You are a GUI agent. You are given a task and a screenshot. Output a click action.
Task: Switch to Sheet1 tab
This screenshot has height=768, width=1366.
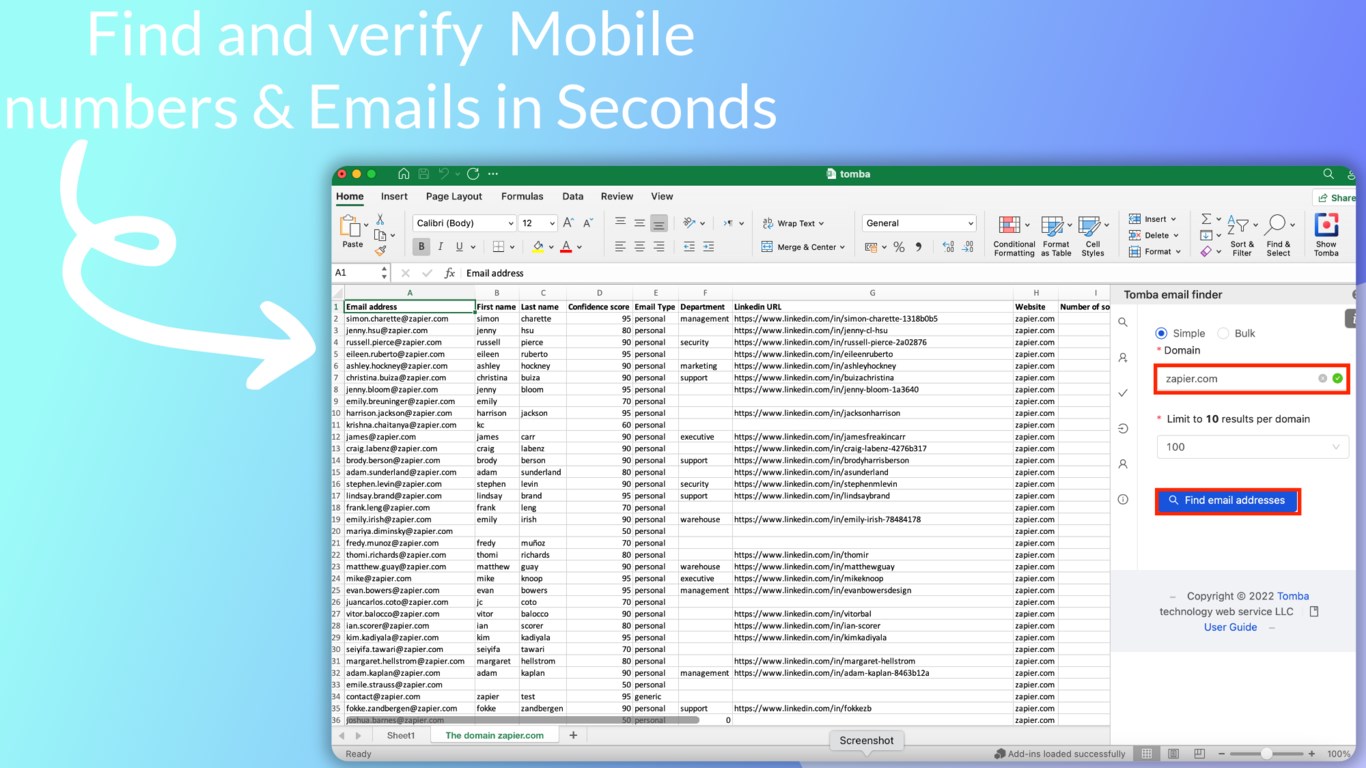[401, 735]
